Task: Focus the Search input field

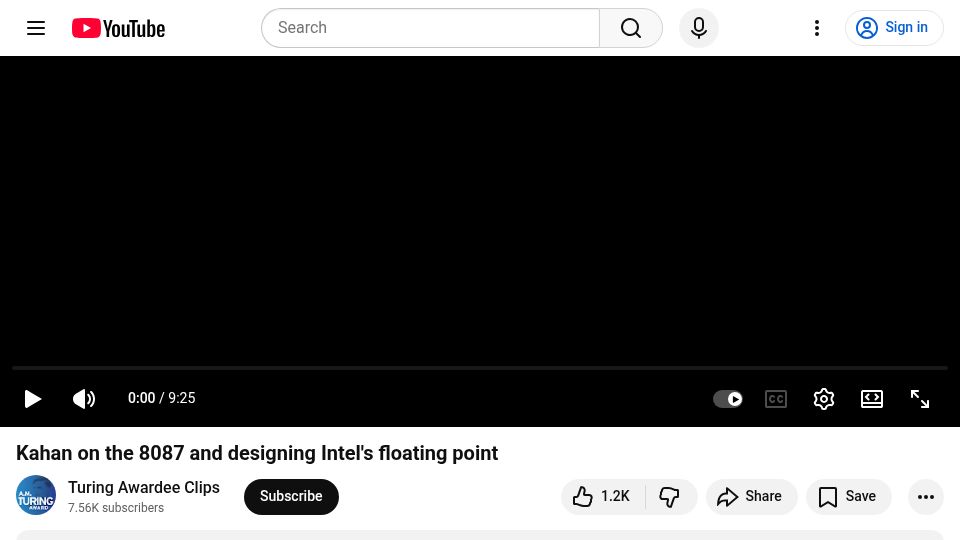Action: tap(430, 28)
